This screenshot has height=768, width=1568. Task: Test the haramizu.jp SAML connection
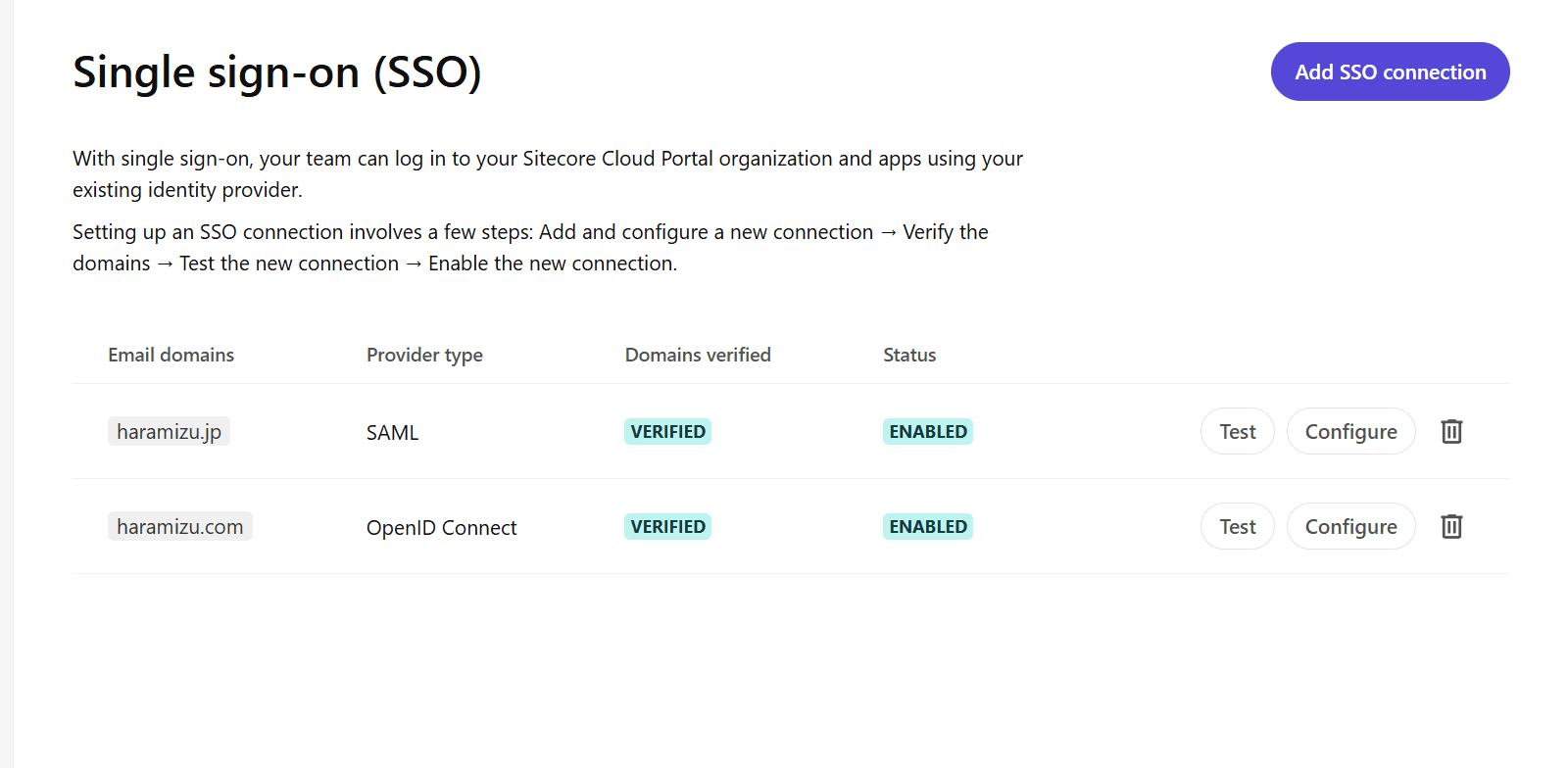click(1237, 431)
